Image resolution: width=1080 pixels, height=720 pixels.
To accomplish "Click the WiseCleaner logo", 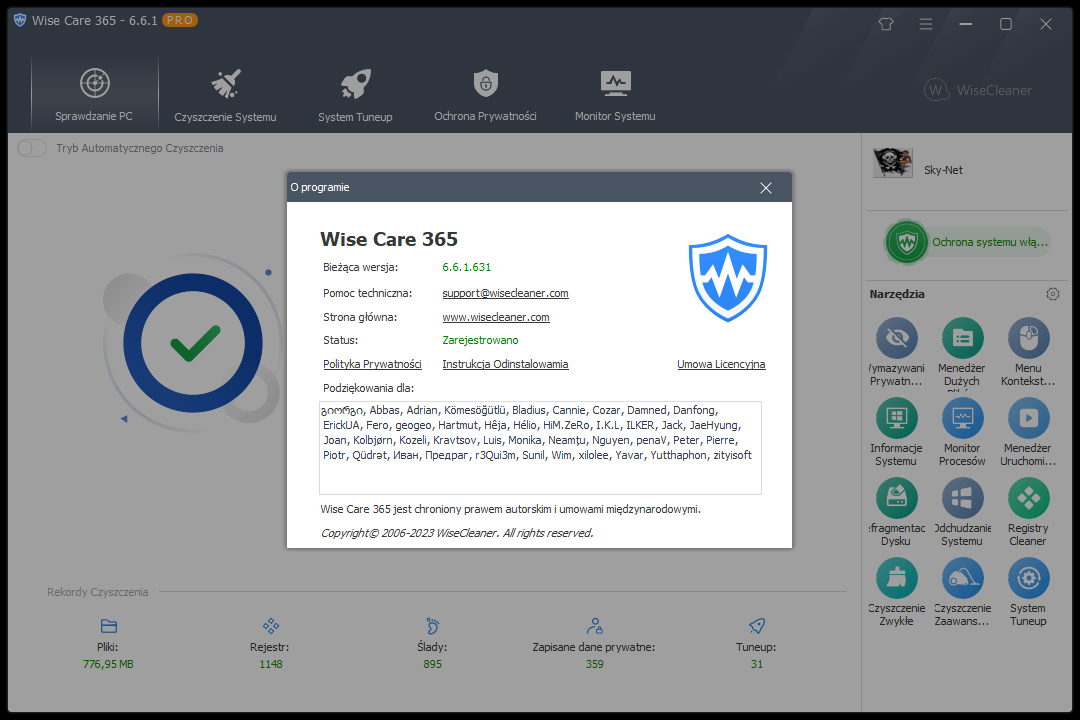I will coord(978,90).
